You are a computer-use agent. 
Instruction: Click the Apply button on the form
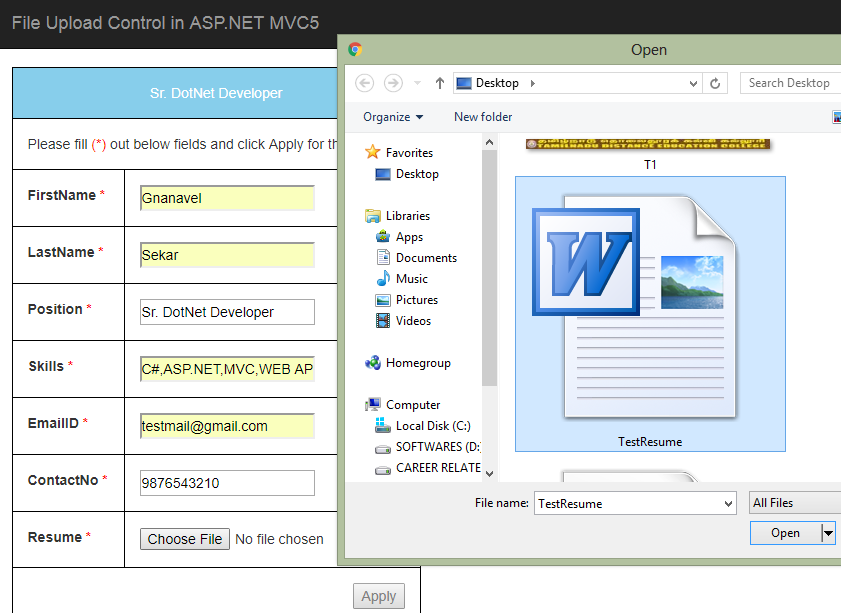[379, 595]
